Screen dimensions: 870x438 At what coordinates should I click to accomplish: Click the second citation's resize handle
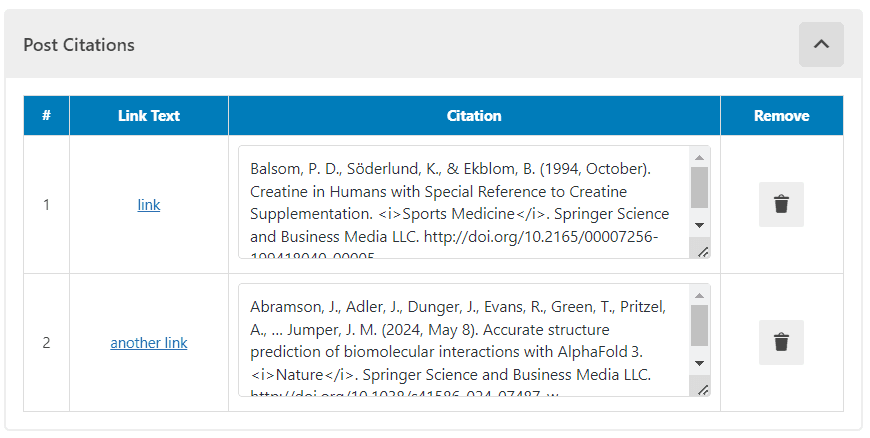[703, 389]
